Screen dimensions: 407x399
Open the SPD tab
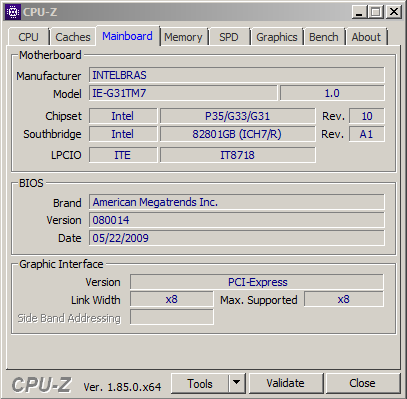229,37
